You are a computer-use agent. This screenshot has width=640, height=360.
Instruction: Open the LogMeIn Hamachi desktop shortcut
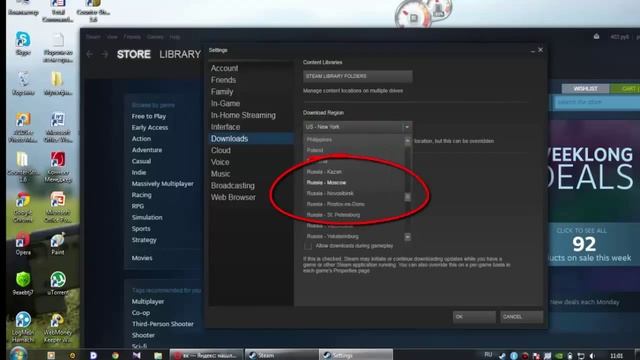tap(23, 327)
